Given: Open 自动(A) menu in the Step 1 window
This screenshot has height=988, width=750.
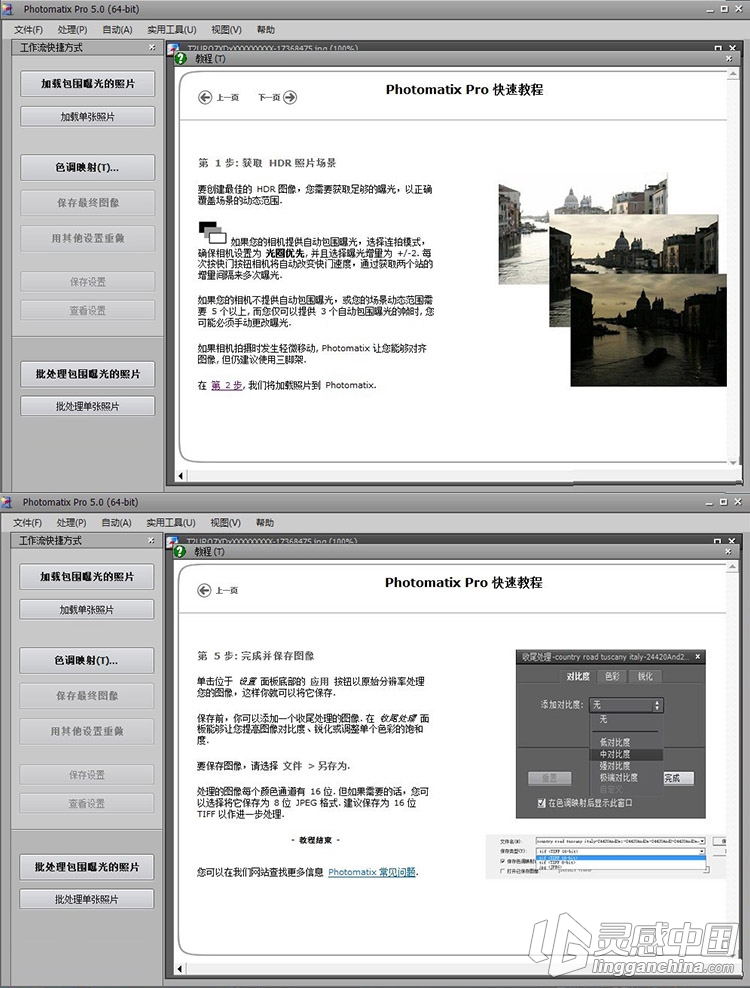Looking at the screenshot, I should (117, 30).
